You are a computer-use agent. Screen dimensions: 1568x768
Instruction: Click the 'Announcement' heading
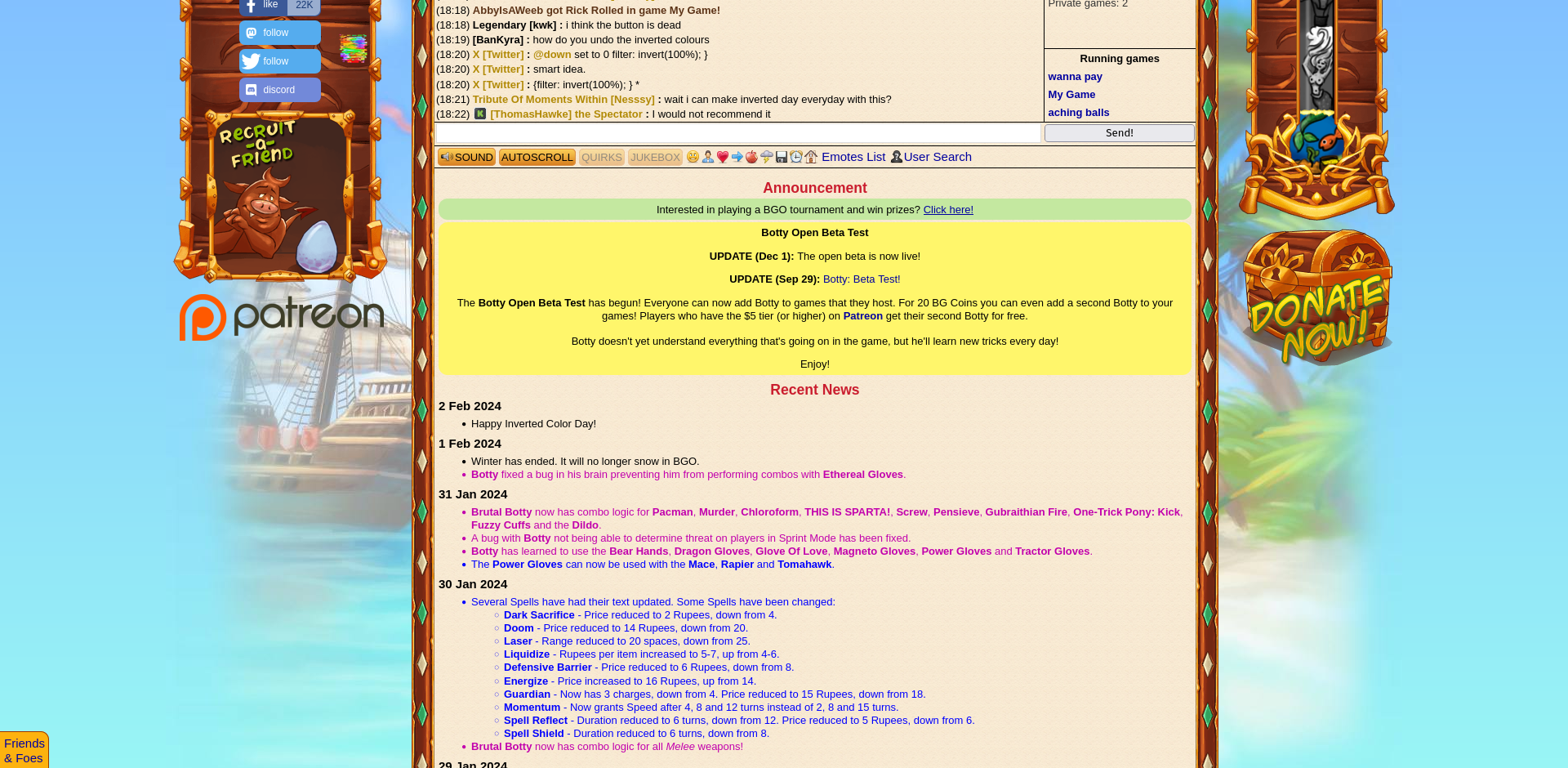tap(814, 188)
